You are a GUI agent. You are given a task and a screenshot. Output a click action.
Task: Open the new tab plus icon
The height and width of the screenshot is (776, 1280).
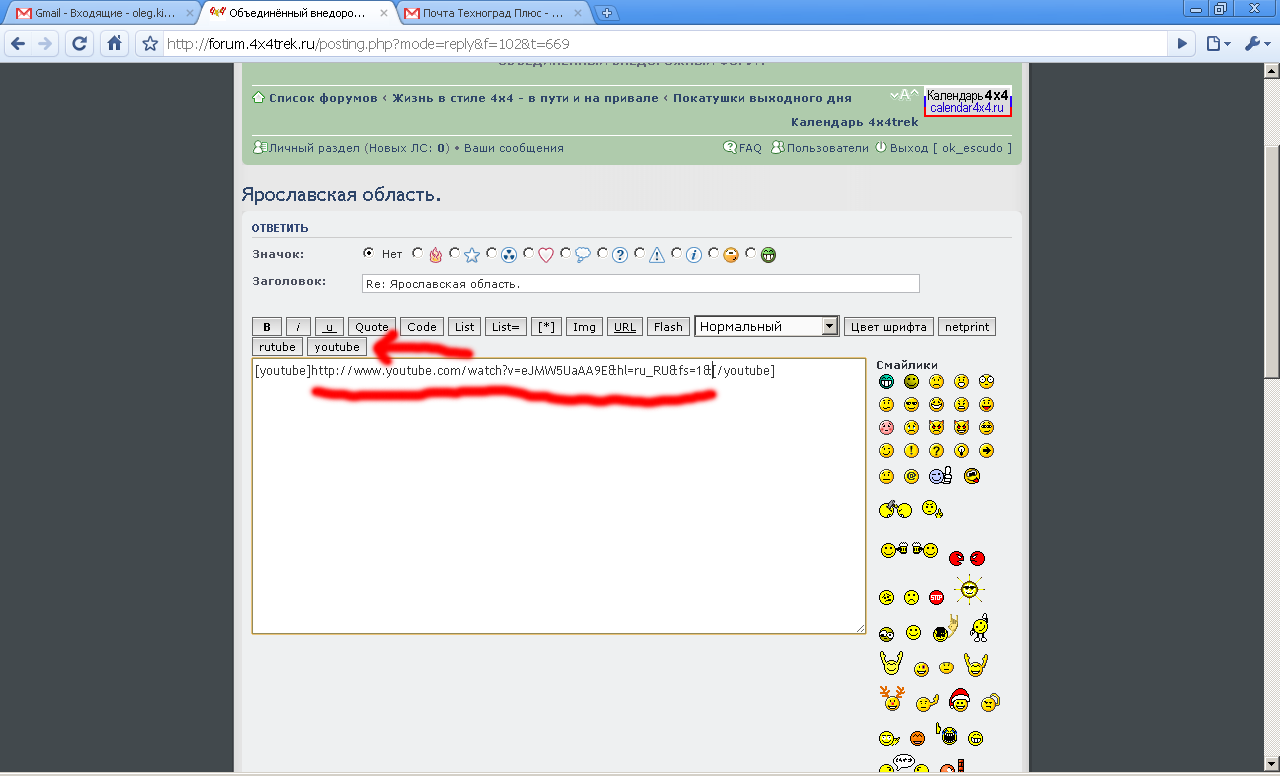click(607, 14)
